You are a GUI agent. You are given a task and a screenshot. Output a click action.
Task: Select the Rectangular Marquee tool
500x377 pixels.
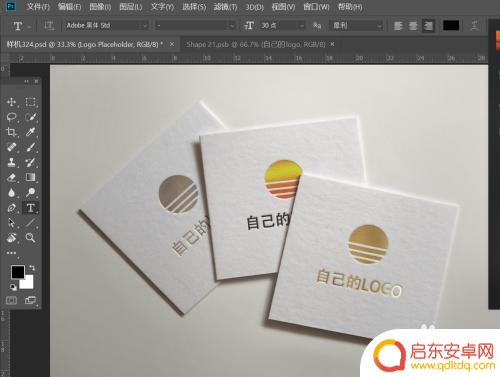(30, 102)
